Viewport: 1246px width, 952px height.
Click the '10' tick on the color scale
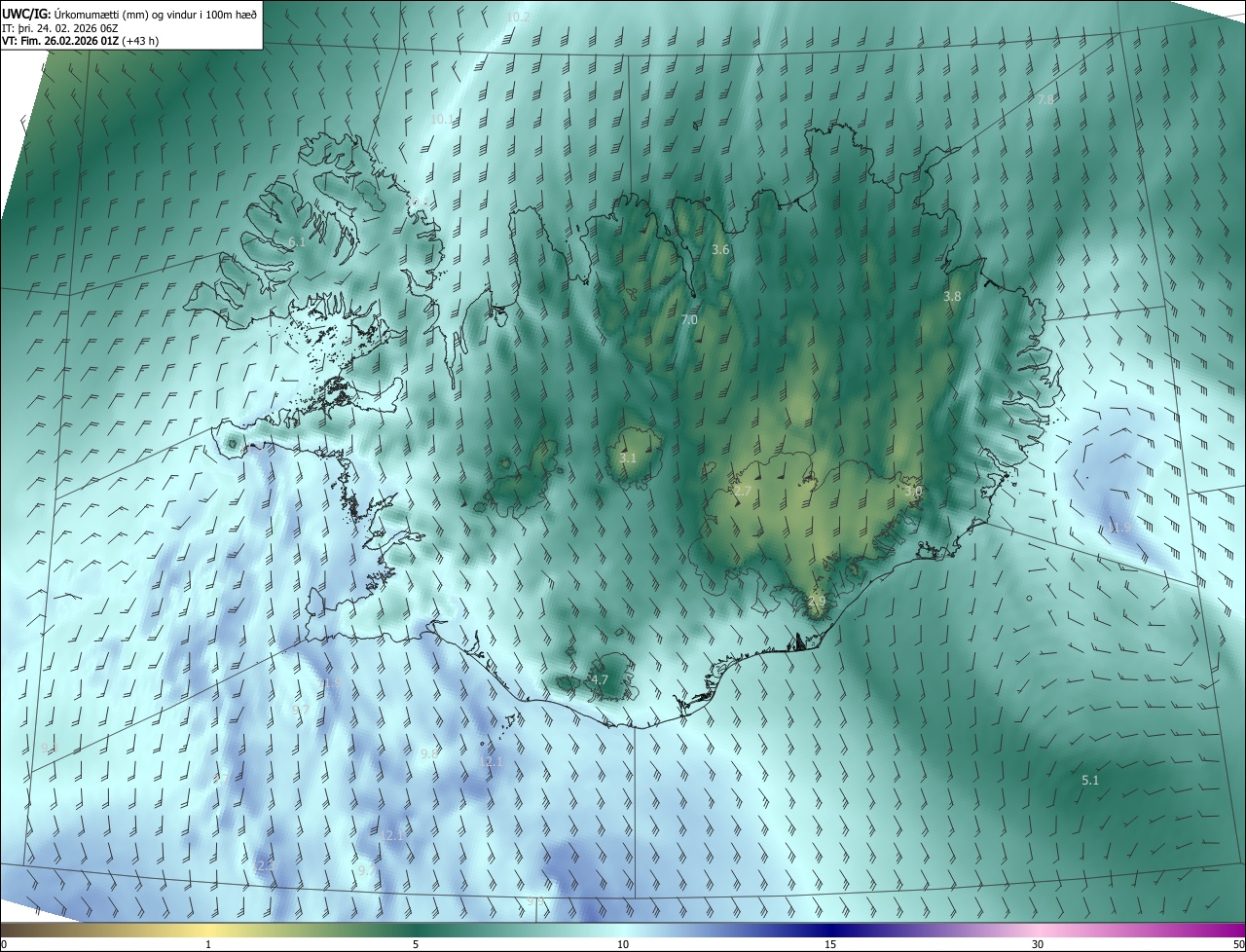(x=623, y=945)
